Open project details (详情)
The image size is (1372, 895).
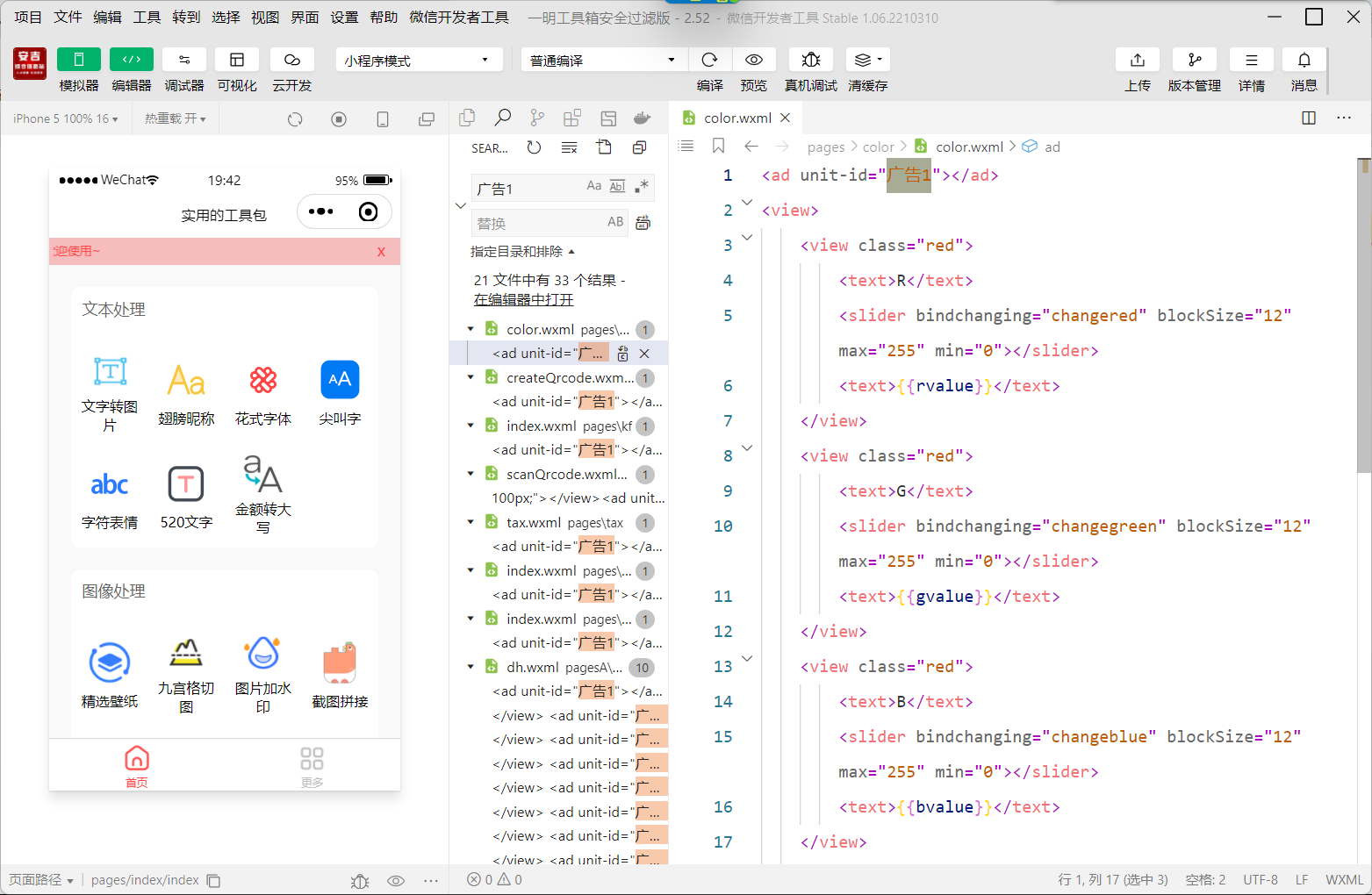coord(1252,60)
